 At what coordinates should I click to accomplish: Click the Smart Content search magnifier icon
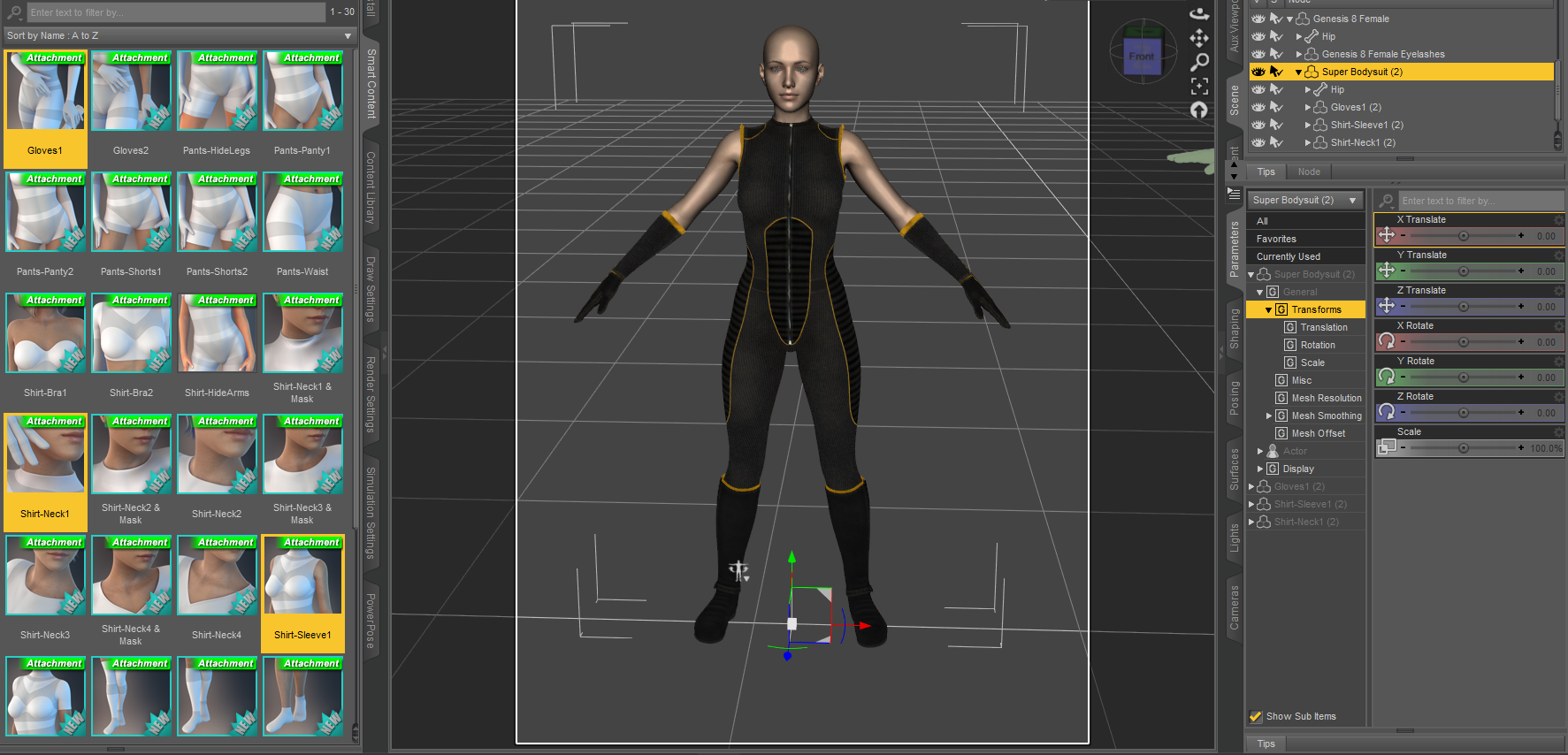coord(15,12)
